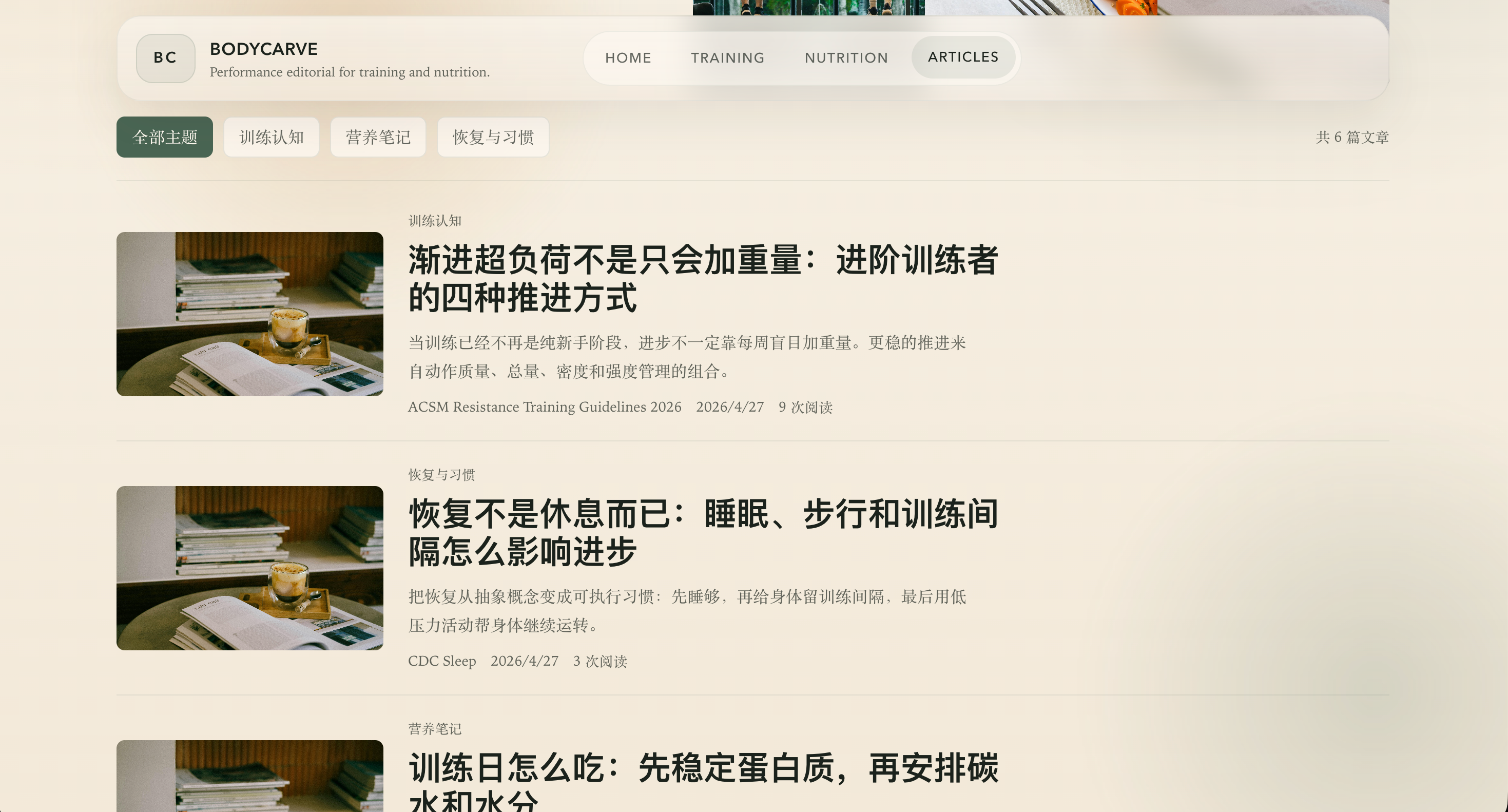
Task: Open the NUTRITION nav item
Action: pyautogui.click(x=846, y=58)
